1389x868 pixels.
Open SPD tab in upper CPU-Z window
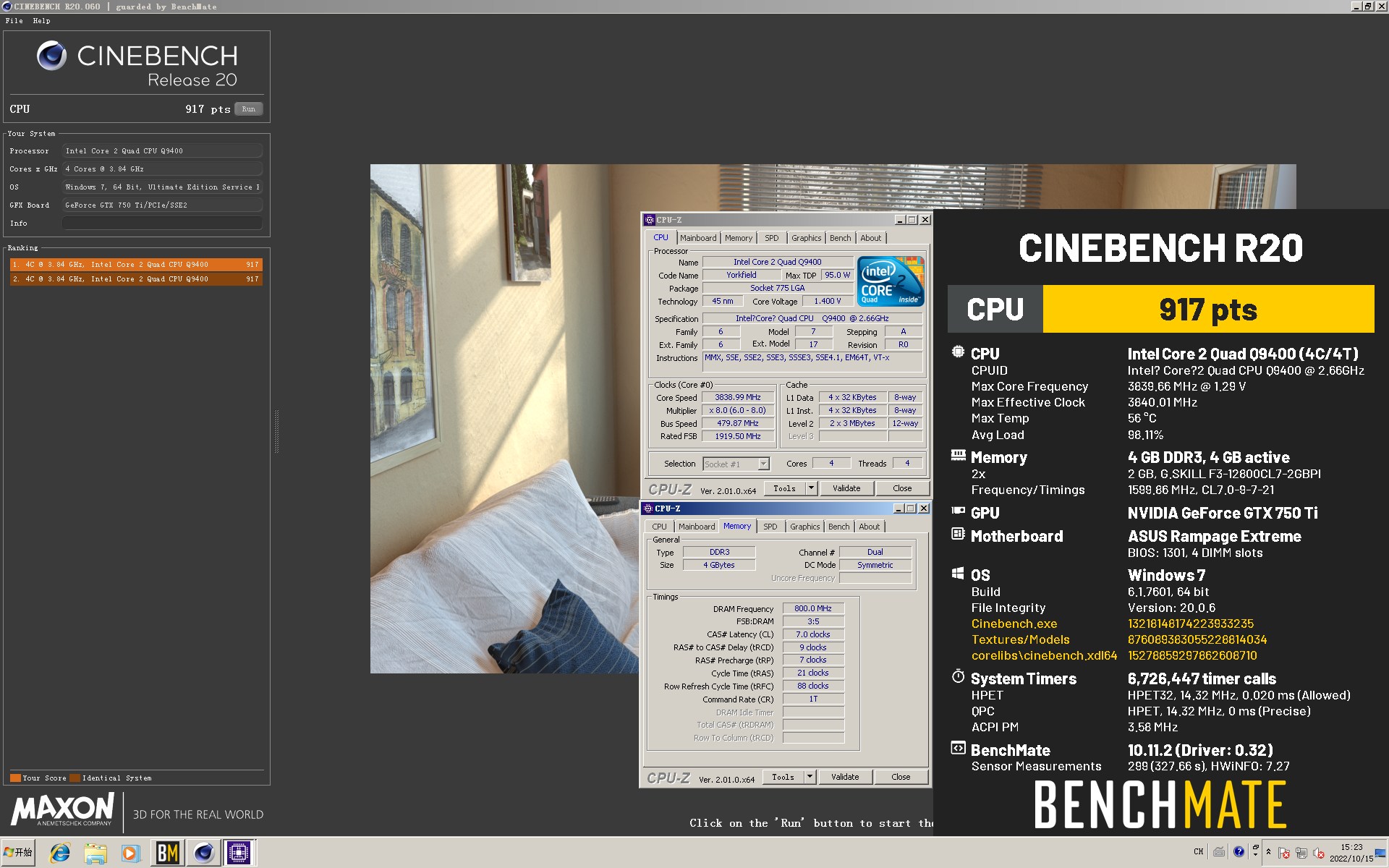coord(772,238)
